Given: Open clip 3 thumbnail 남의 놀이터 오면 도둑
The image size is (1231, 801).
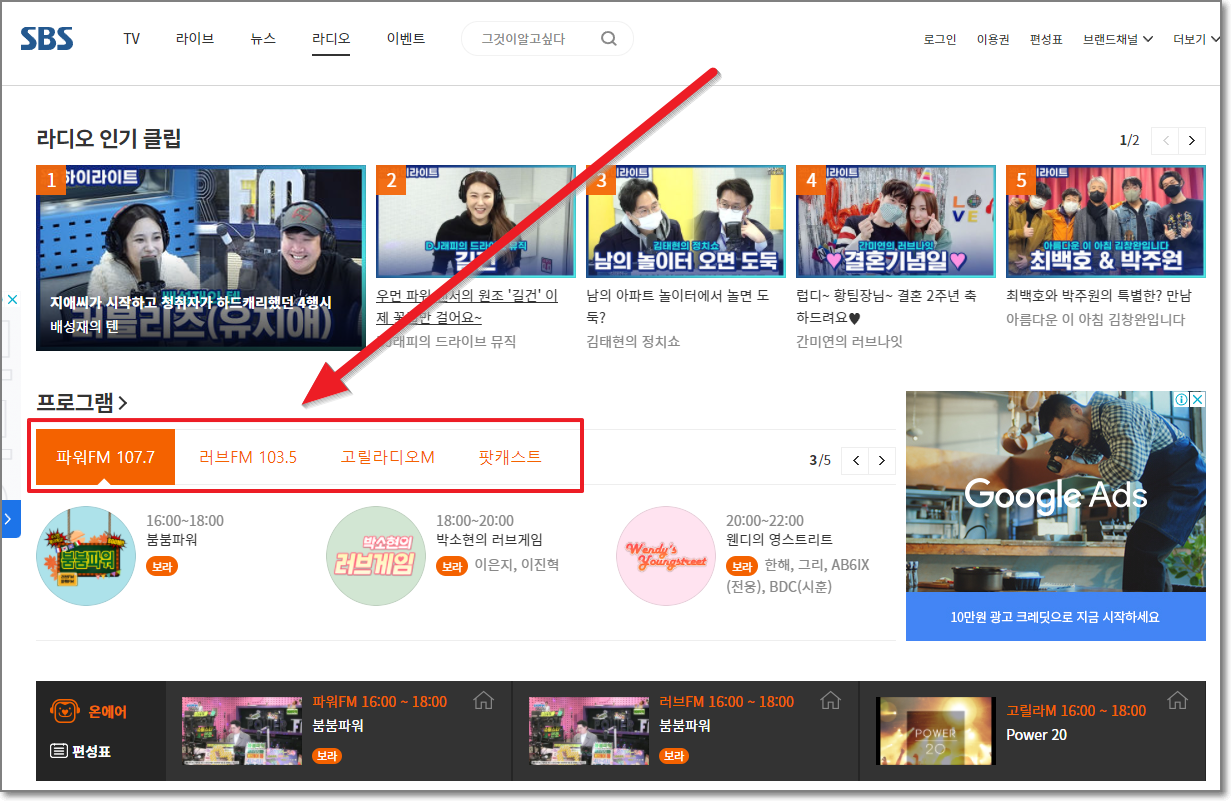Looking at the screenshot, I should [686, 221].
